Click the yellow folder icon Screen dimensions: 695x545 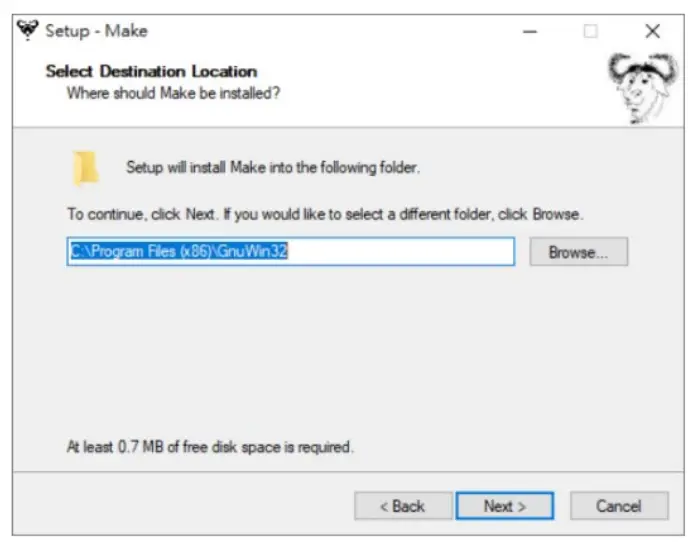click(85, 168)
